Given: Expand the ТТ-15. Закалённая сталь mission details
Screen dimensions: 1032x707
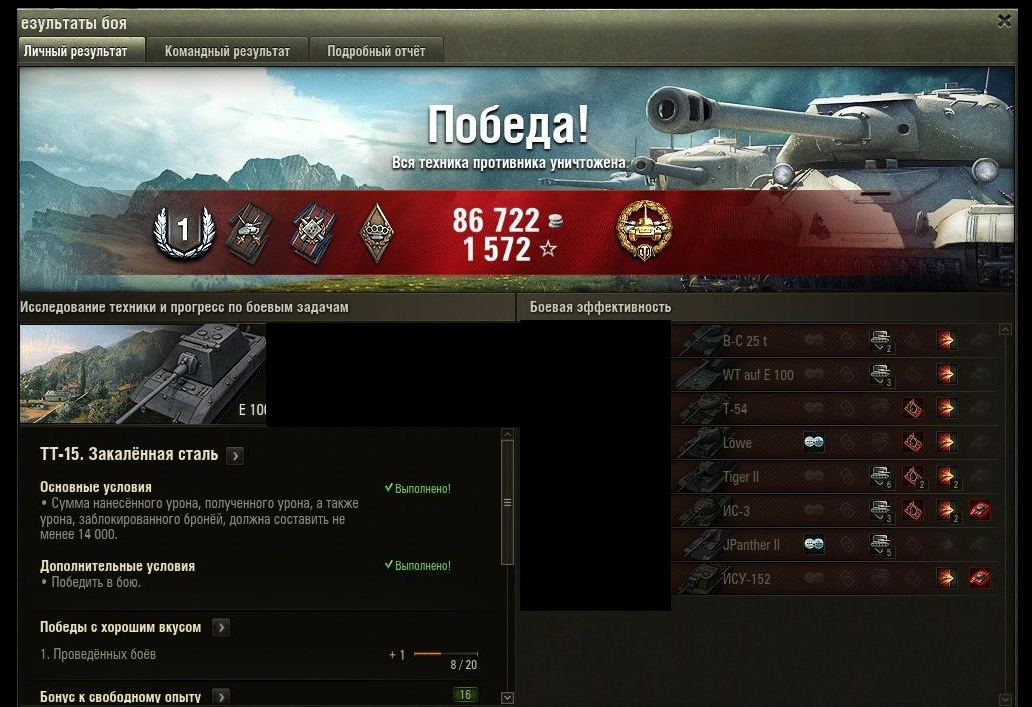Looking at the screenshot, I should pyautogui.click(x=235, y=456).
